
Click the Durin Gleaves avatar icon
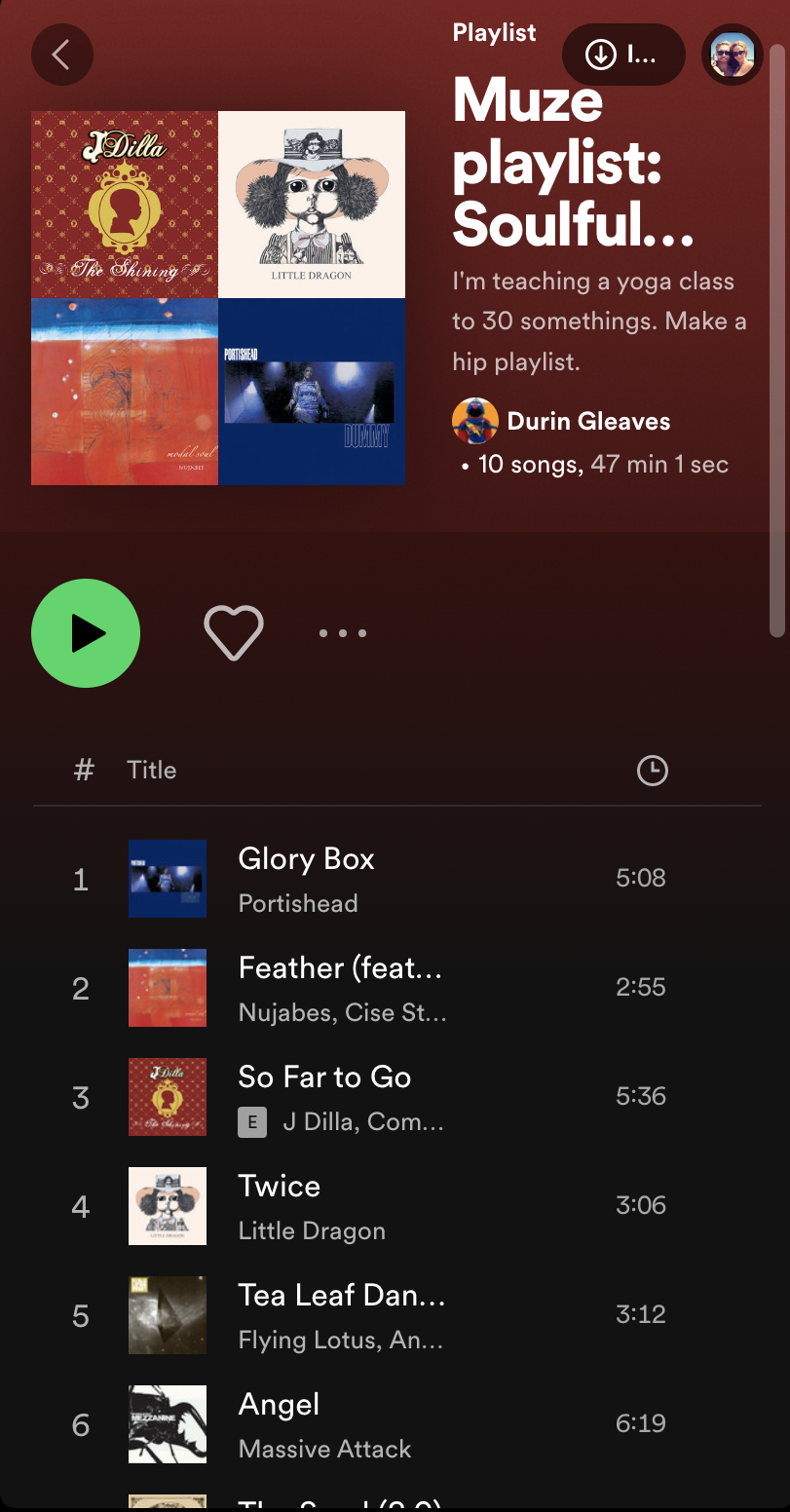(x=475, y=421)
